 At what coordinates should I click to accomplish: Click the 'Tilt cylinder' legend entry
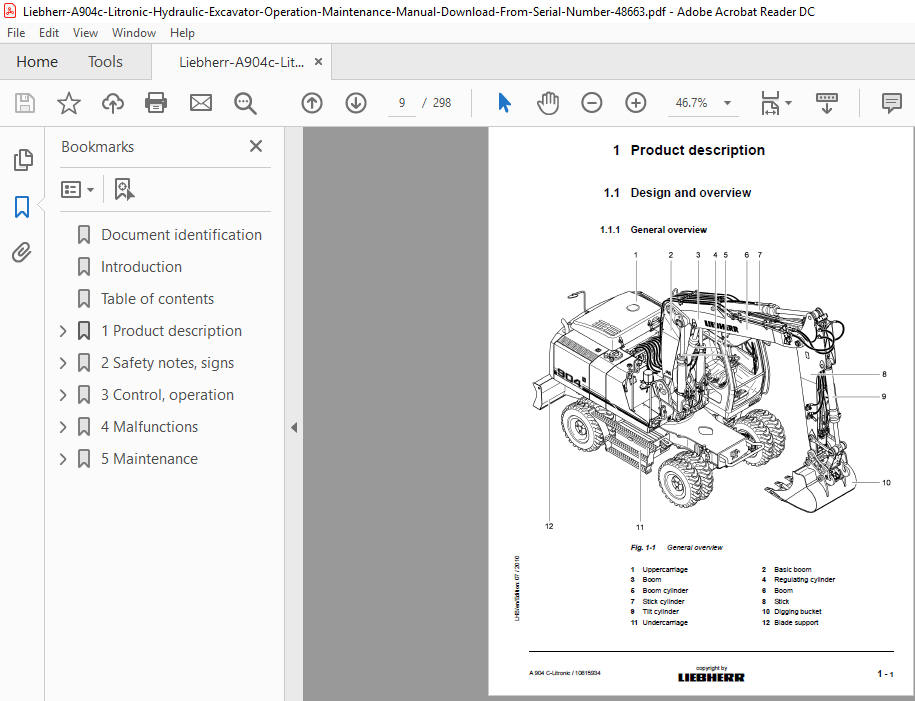coord(661,612)
